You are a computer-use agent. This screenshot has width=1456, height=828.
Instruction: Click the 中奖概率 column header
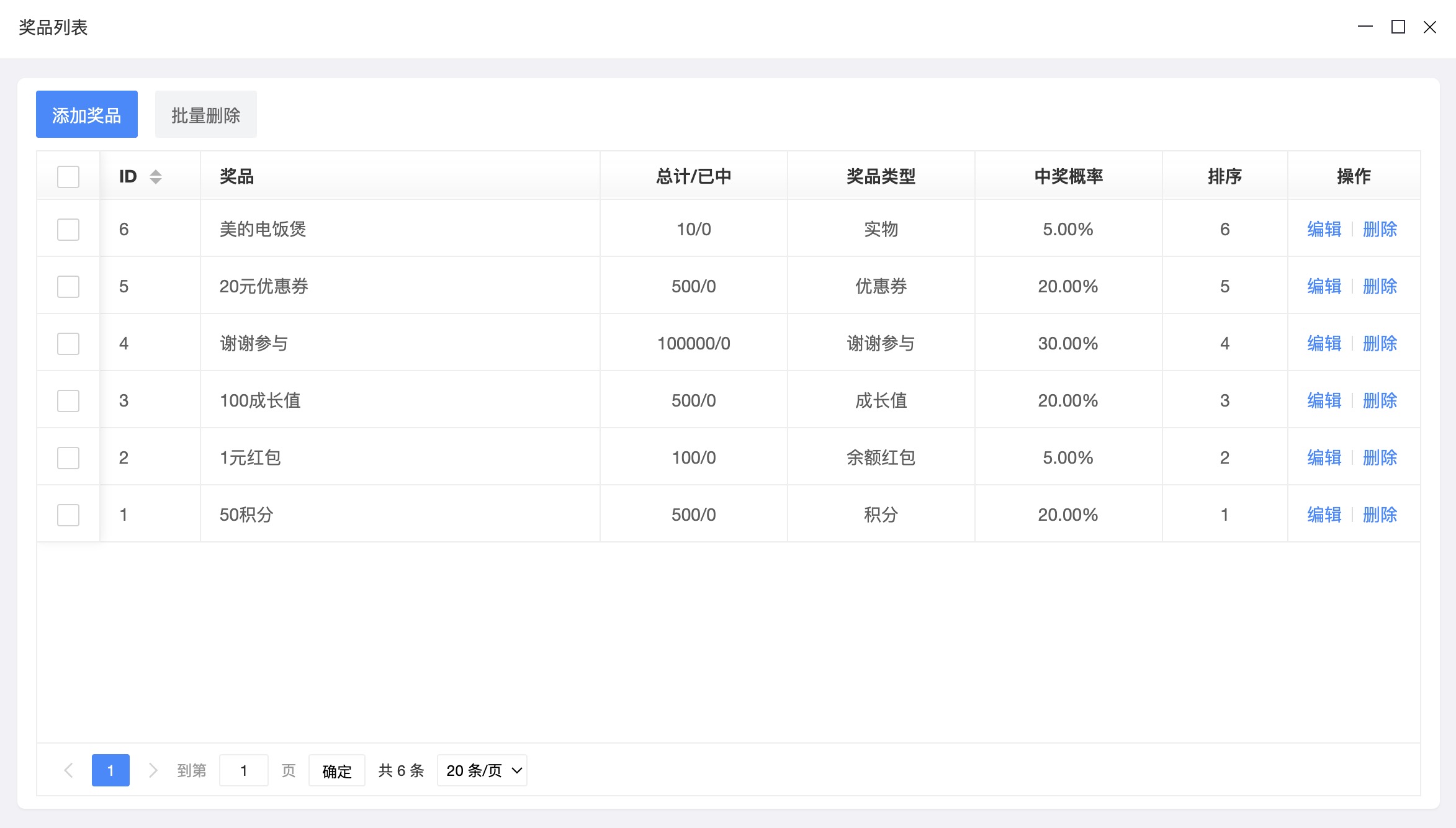[x=1069, y=176]
